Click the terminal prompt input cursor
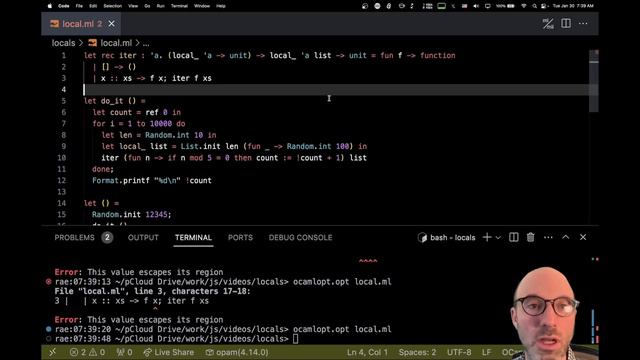The height and width of the screenshot is (360, 640). [x=296, y=339]
